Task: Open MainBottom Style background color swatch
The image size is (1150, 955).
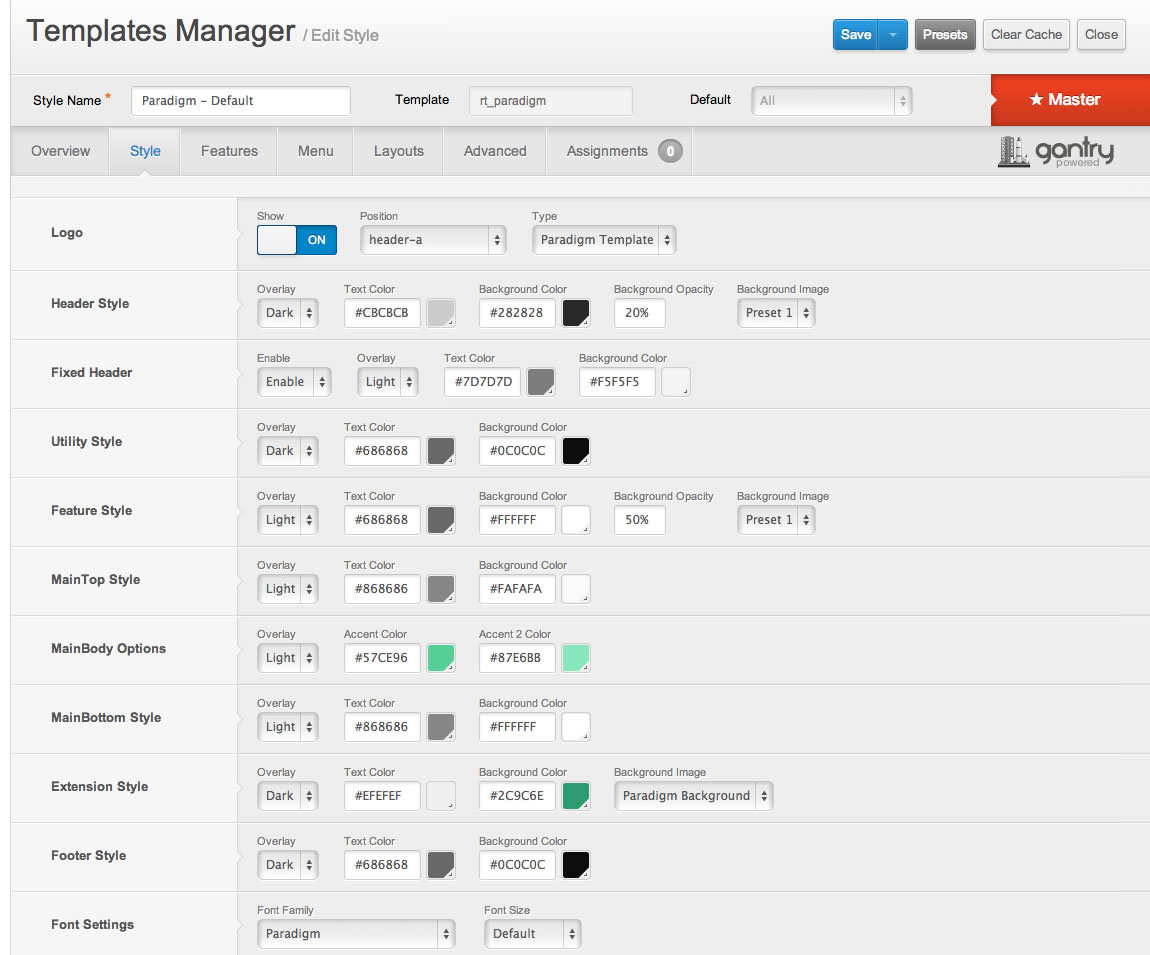Action: 576,726
